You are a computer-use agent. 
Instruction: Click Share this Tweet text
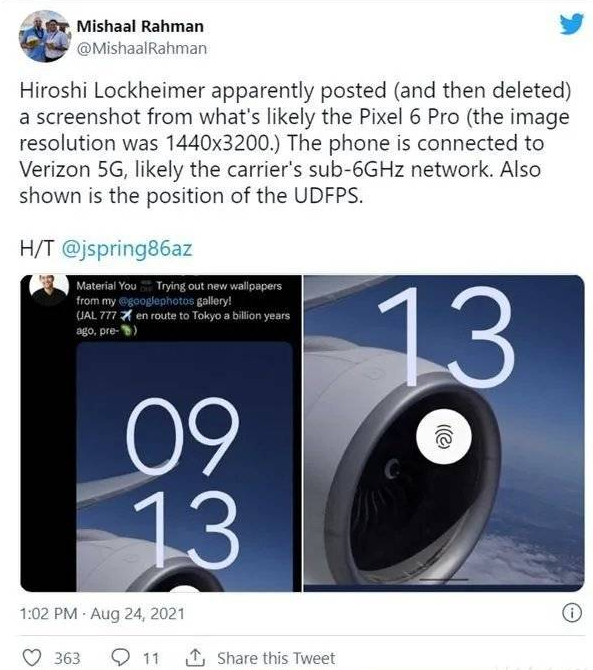(276, 658)
